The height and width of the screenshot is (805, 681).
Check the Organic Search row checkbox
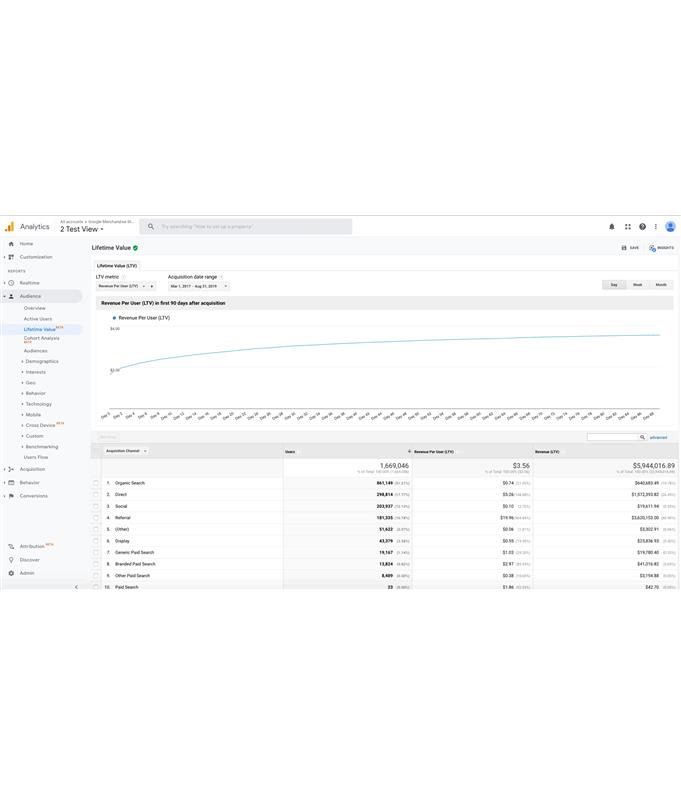[x=96, y=483]
